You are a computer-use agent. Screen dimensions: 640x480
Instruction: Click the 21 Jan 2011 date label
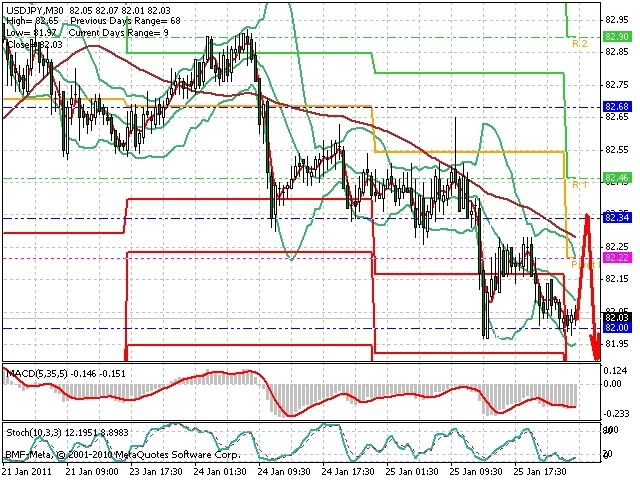click(27, 472)
